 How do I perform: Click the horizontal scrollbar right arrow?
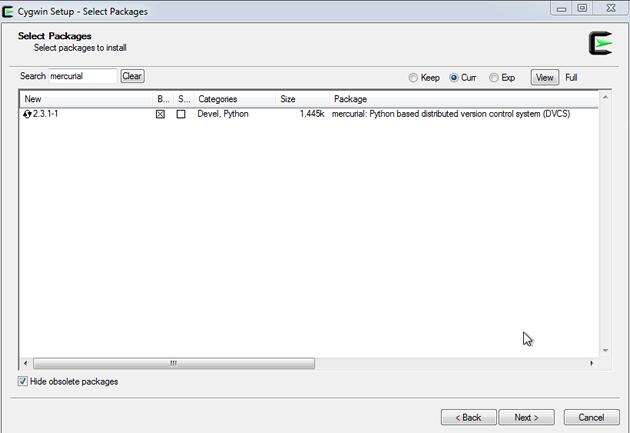591,363
